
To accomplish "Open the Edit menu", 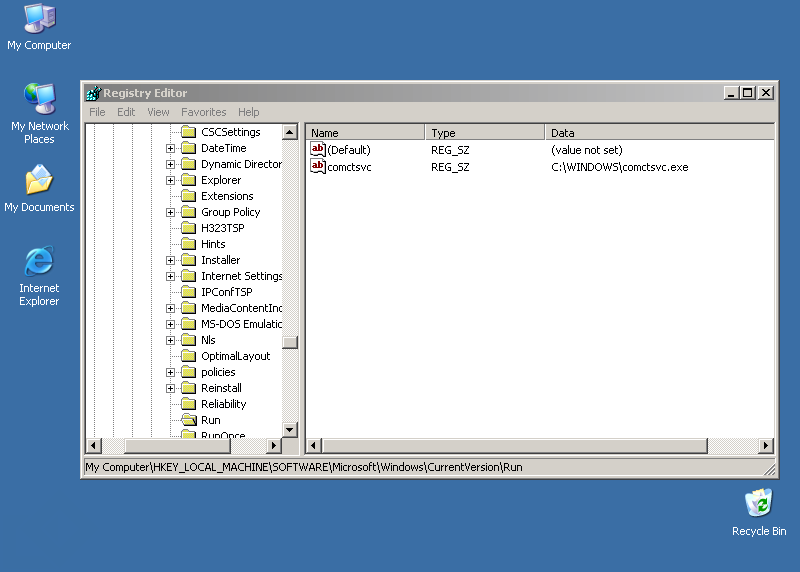I will coord(126,112).
